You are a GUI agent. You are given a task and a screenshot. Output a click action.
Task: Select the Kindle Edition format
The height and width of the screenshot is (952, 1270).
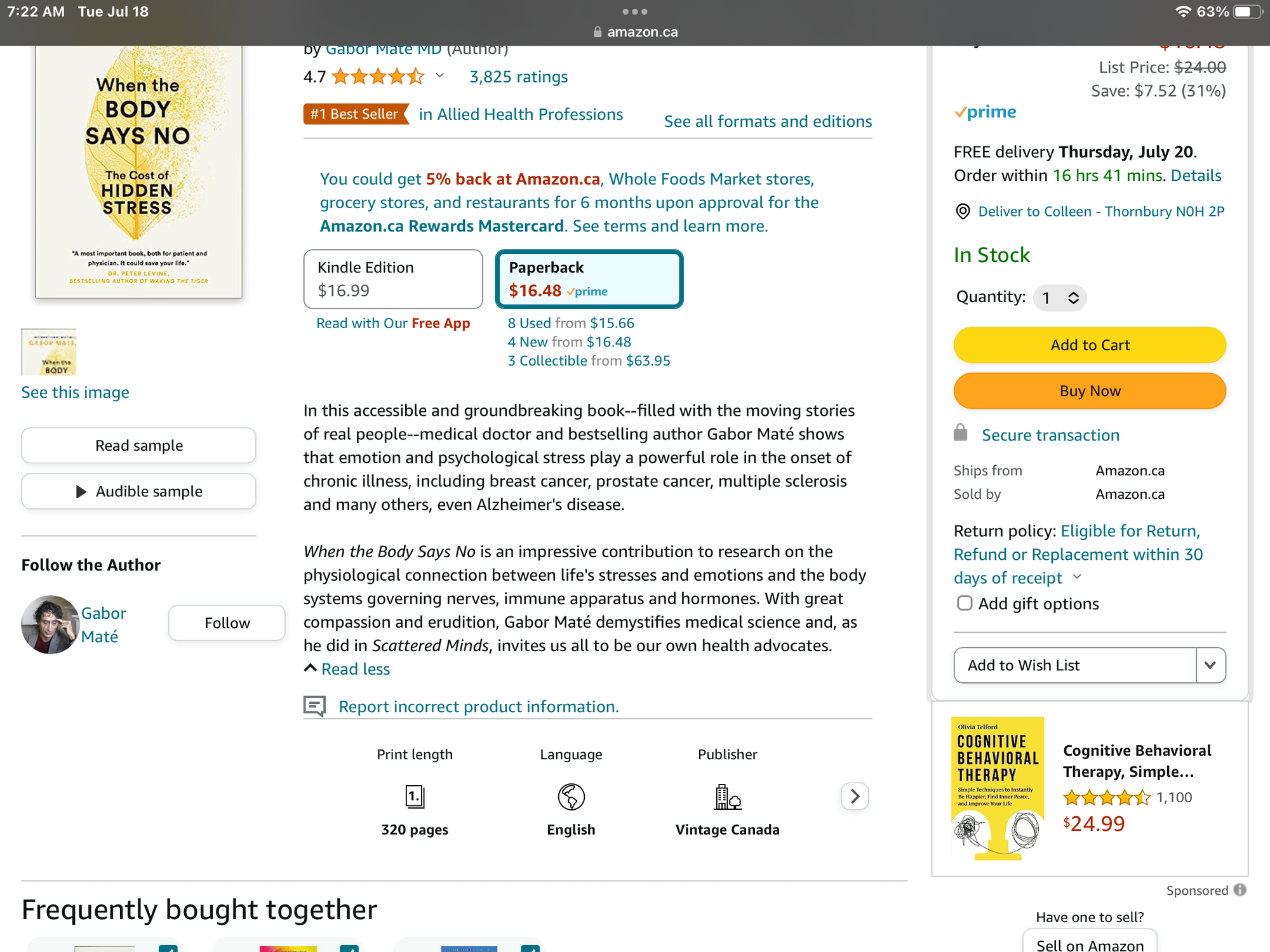[393, 279]
